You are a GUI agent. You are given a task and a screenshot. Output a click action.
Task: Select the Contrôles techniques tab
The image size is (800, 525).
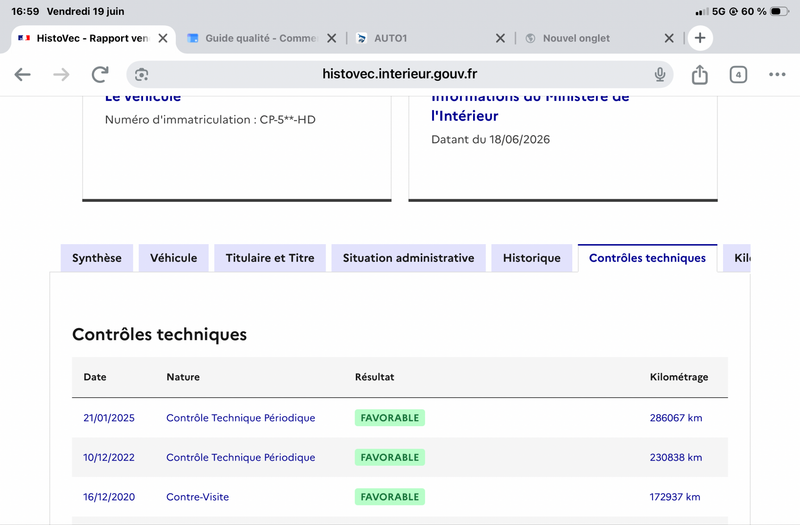647,258
